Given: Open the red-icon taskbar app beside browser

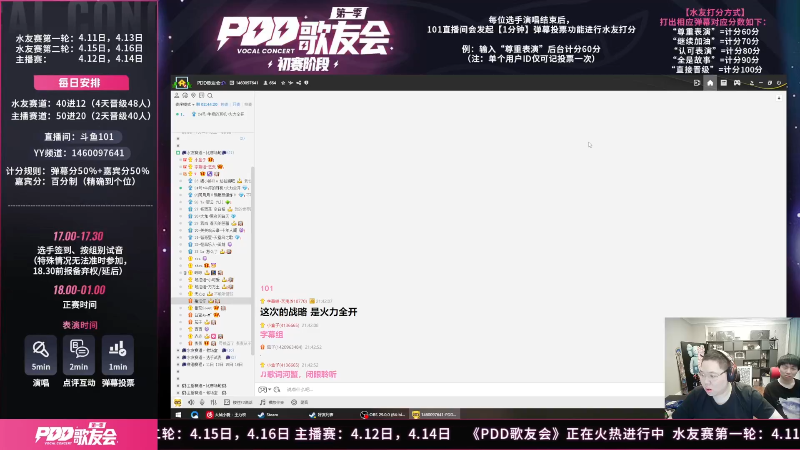Looking at the screenshot, I should [227, 415].
